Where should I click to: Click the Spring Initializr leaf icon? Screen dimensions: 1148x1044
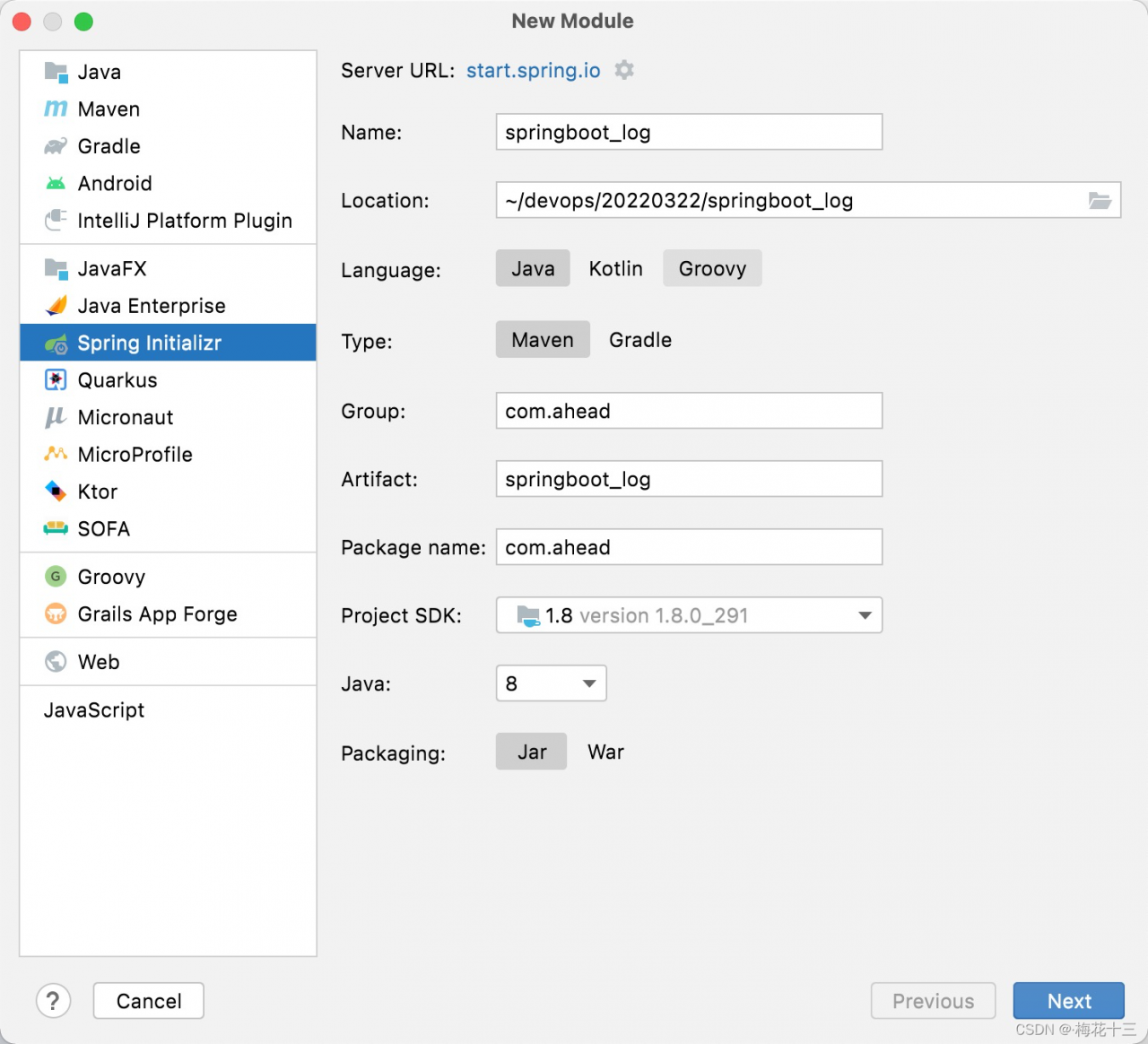pyautogui.click(x=56, y=344)
